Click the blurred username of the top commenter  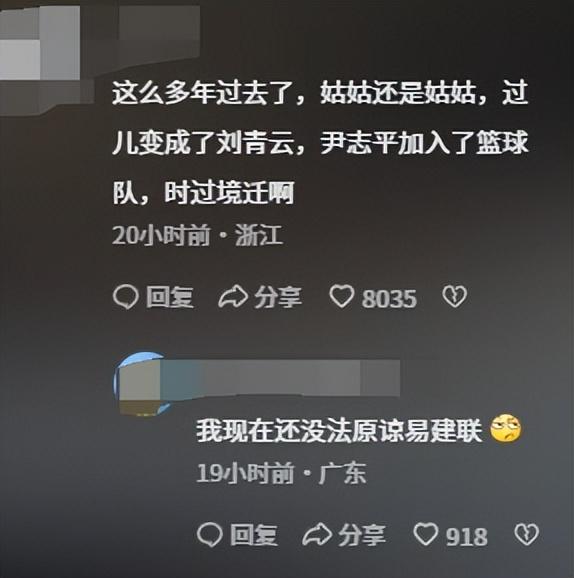coord(160,35)
